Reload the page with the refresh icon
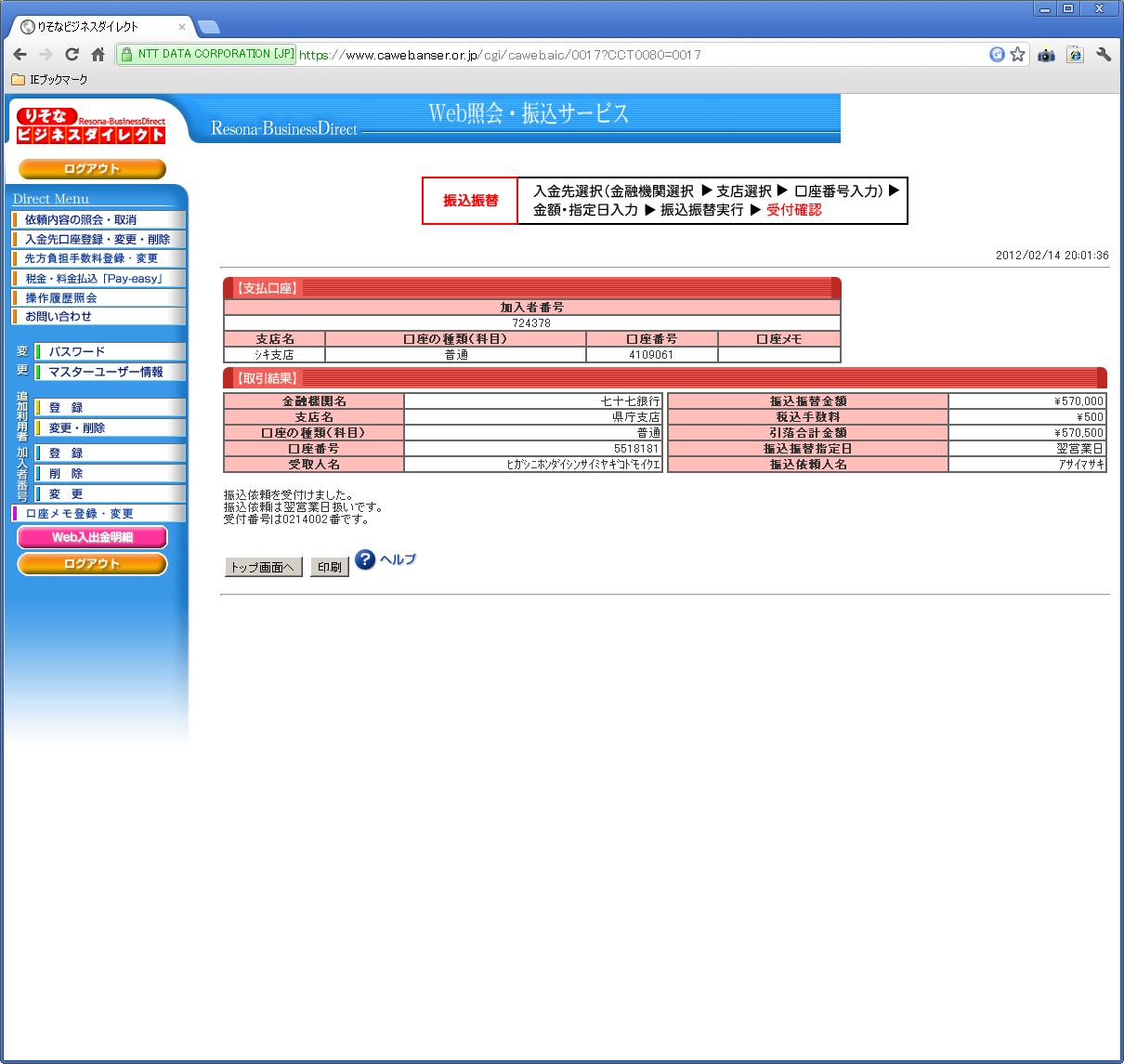This screenshot has width=1124, height=1064. (x=72, y=55)
